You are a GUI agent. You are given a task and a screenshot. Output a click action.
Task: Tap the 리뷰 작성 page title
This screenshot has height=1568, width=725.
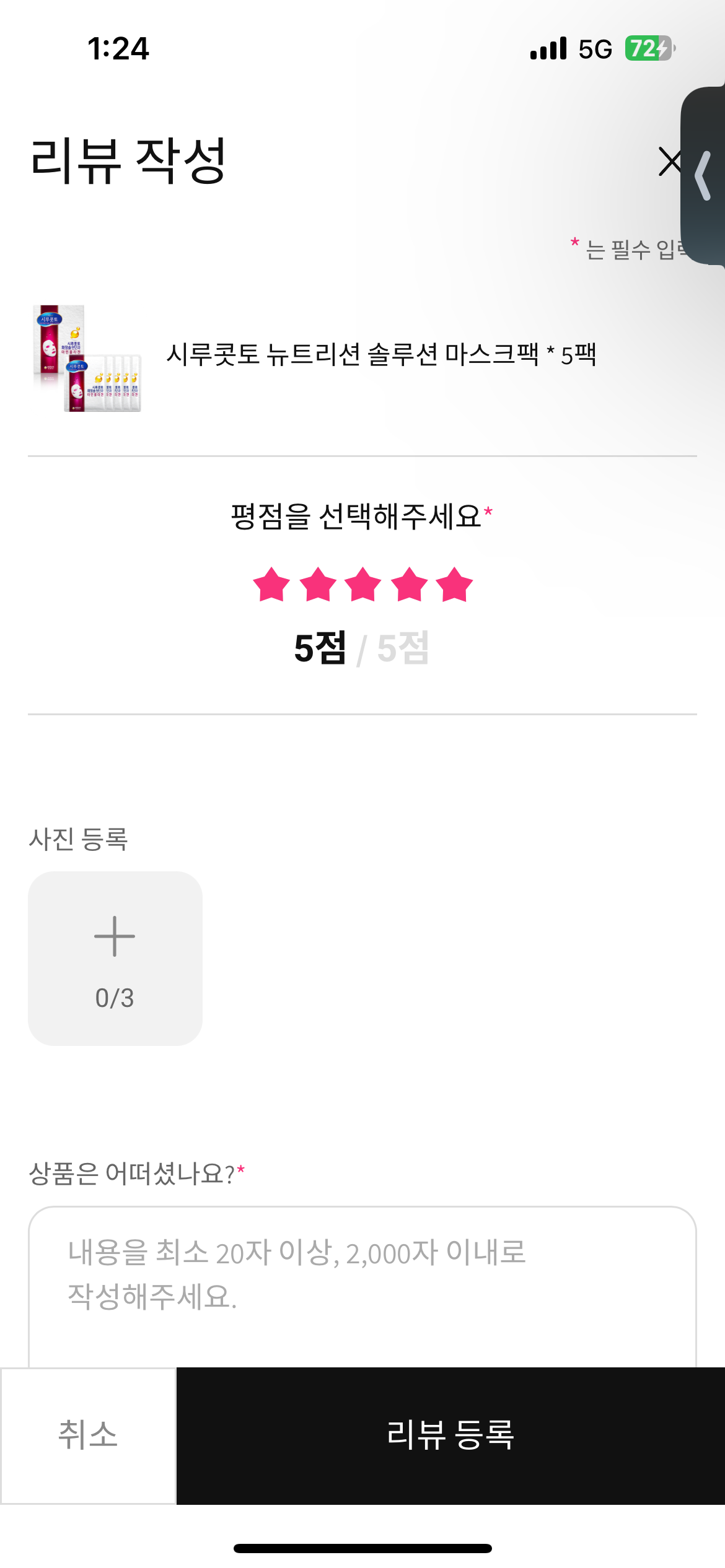point(128,161)
